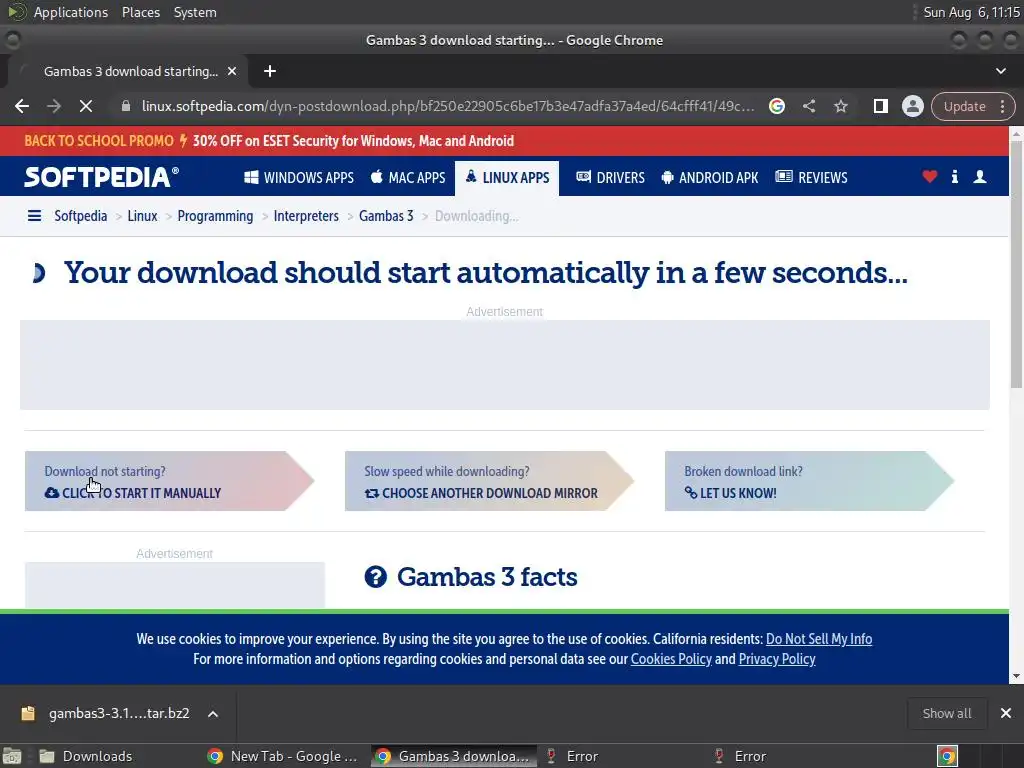Go back to the previous page
Viewport: 1024px width, 768px height.
pyautogui.click(x=22, y=106)
